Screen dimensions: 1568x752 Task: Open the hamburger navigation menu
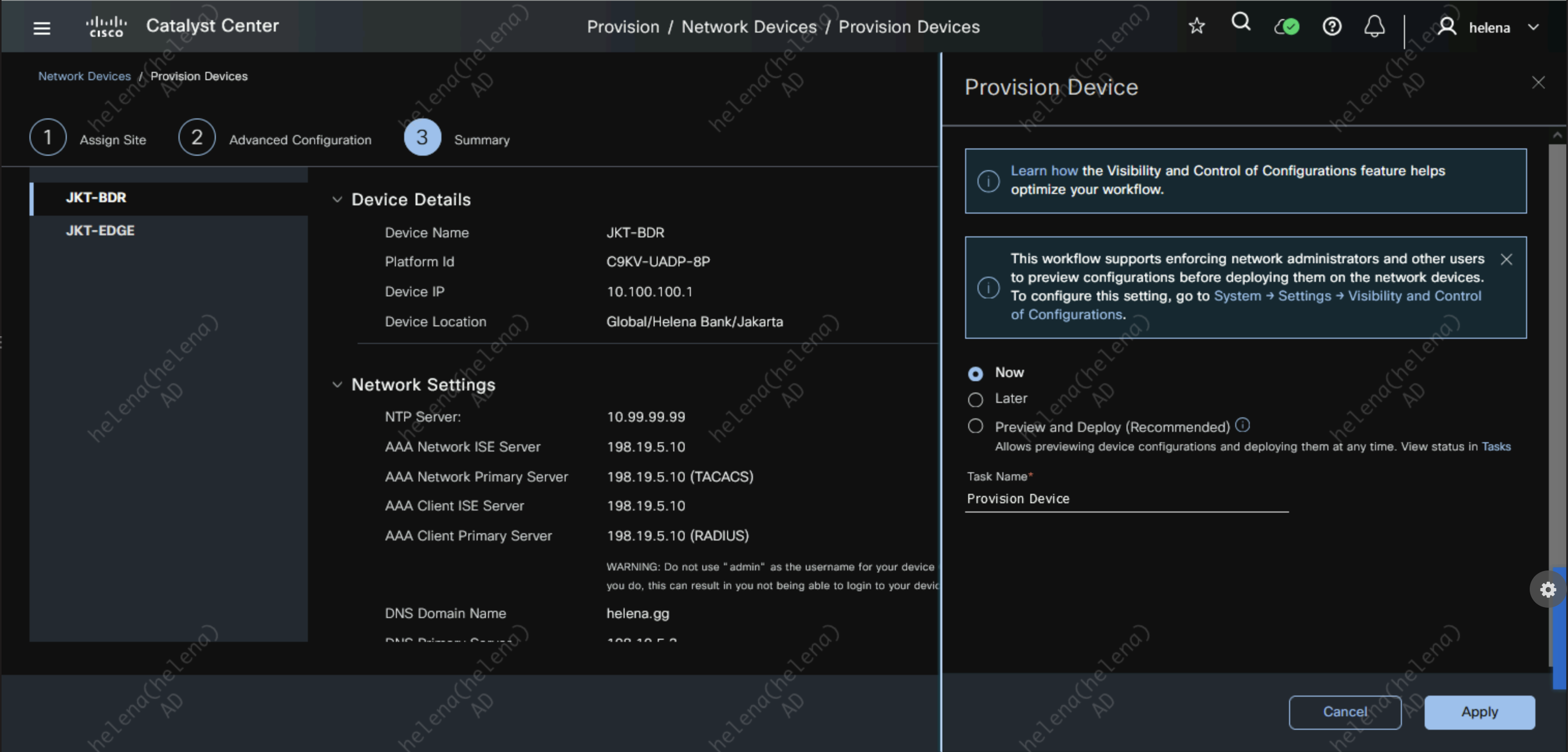click(41, 28)
